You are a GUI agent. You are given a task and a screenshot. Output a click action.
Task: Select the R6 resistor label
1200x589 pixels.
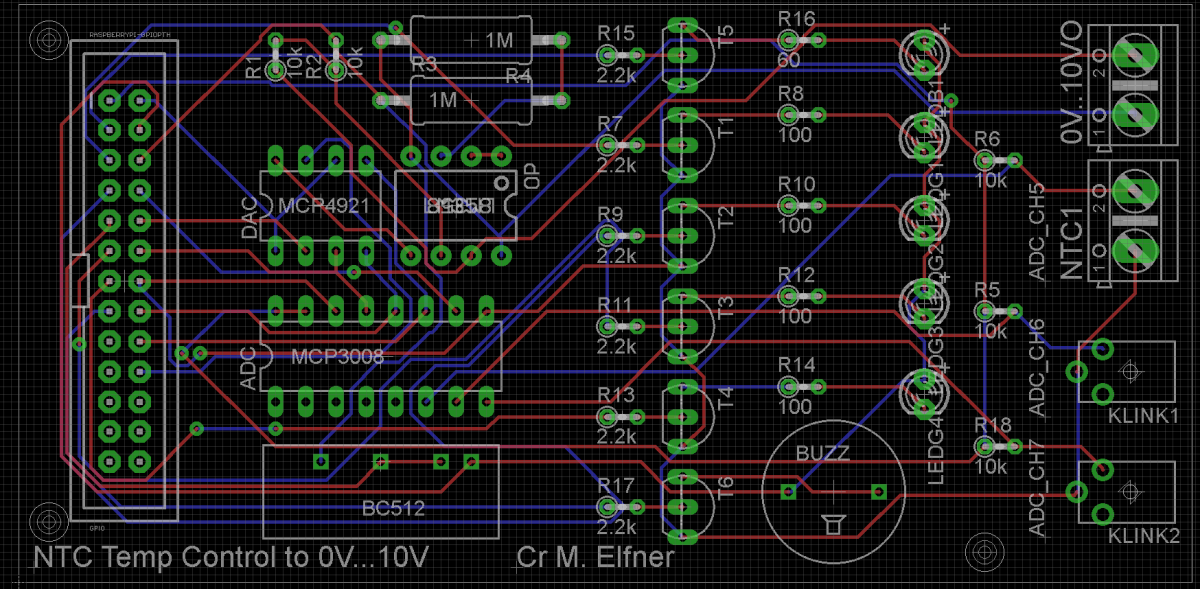click(x=987, y=138)
